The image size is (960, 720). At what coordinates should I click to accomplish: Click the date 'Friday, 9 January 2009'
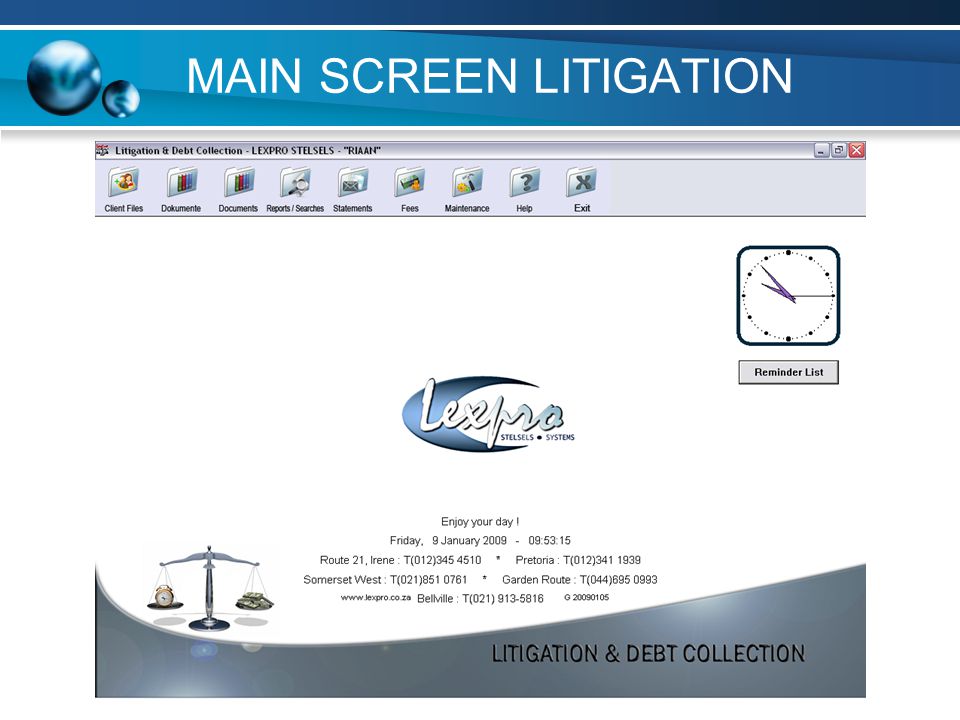pos(448,541)
